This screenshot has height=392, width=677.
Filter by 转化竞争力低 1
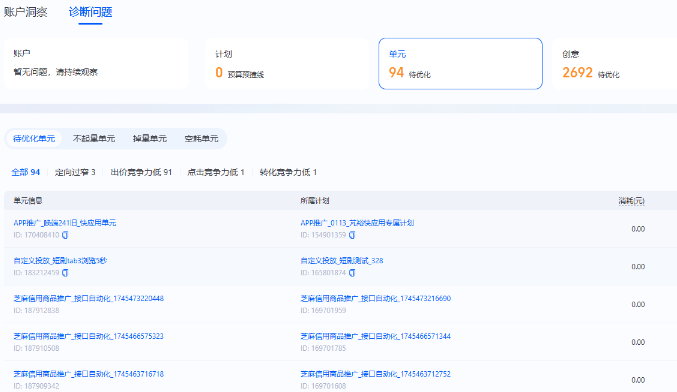coord(288,172)
